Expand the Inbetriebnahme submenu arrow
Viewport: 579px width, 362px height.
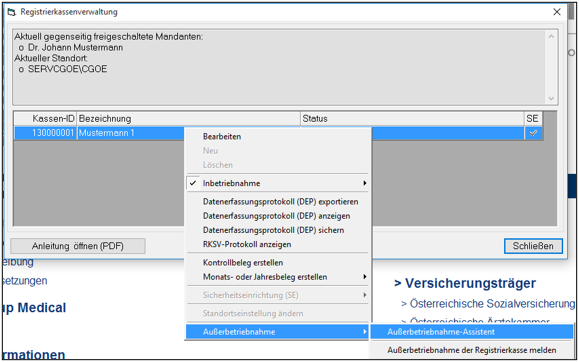365,183
